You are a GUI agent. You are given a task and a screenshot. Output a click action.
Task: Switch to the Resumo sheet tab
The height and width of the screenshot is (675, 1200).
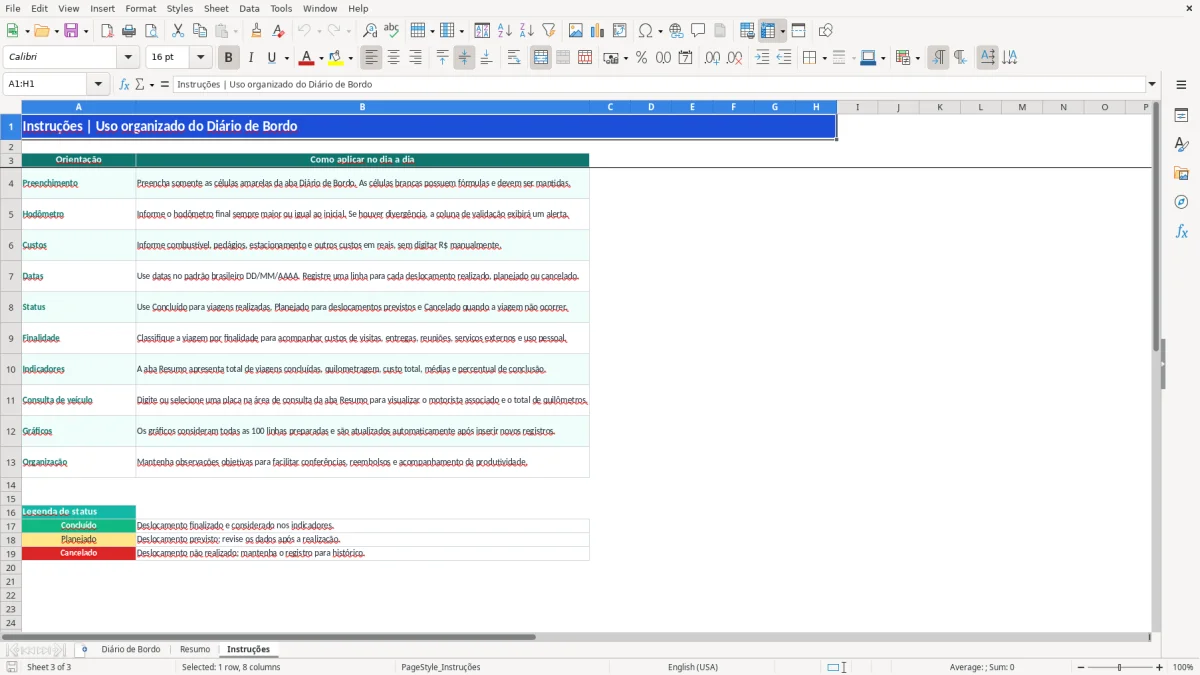tap(195, 649)
